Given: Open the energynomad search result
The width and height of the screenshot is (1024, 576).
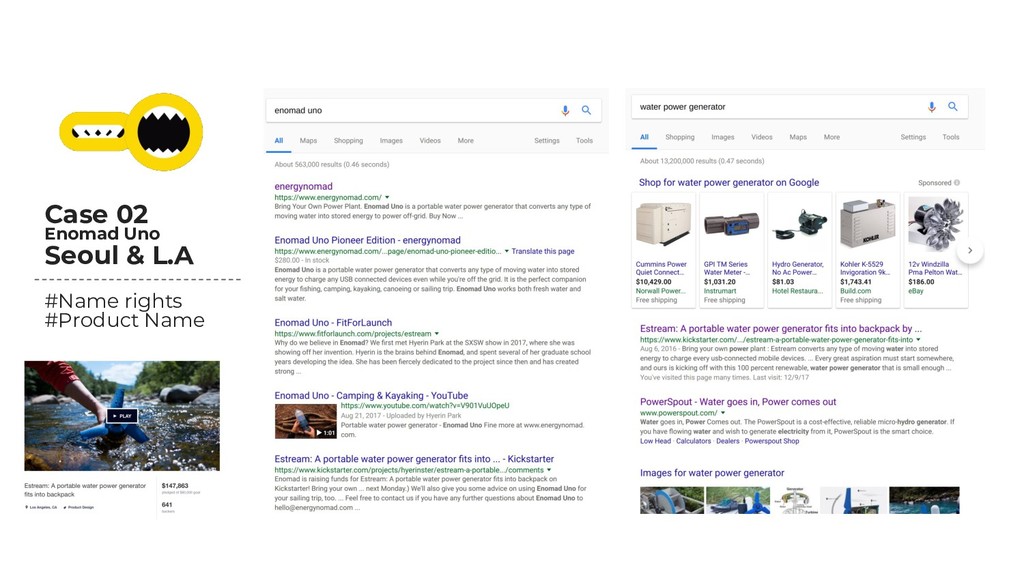Looking at the screenshot, I should tap(303, 187).
